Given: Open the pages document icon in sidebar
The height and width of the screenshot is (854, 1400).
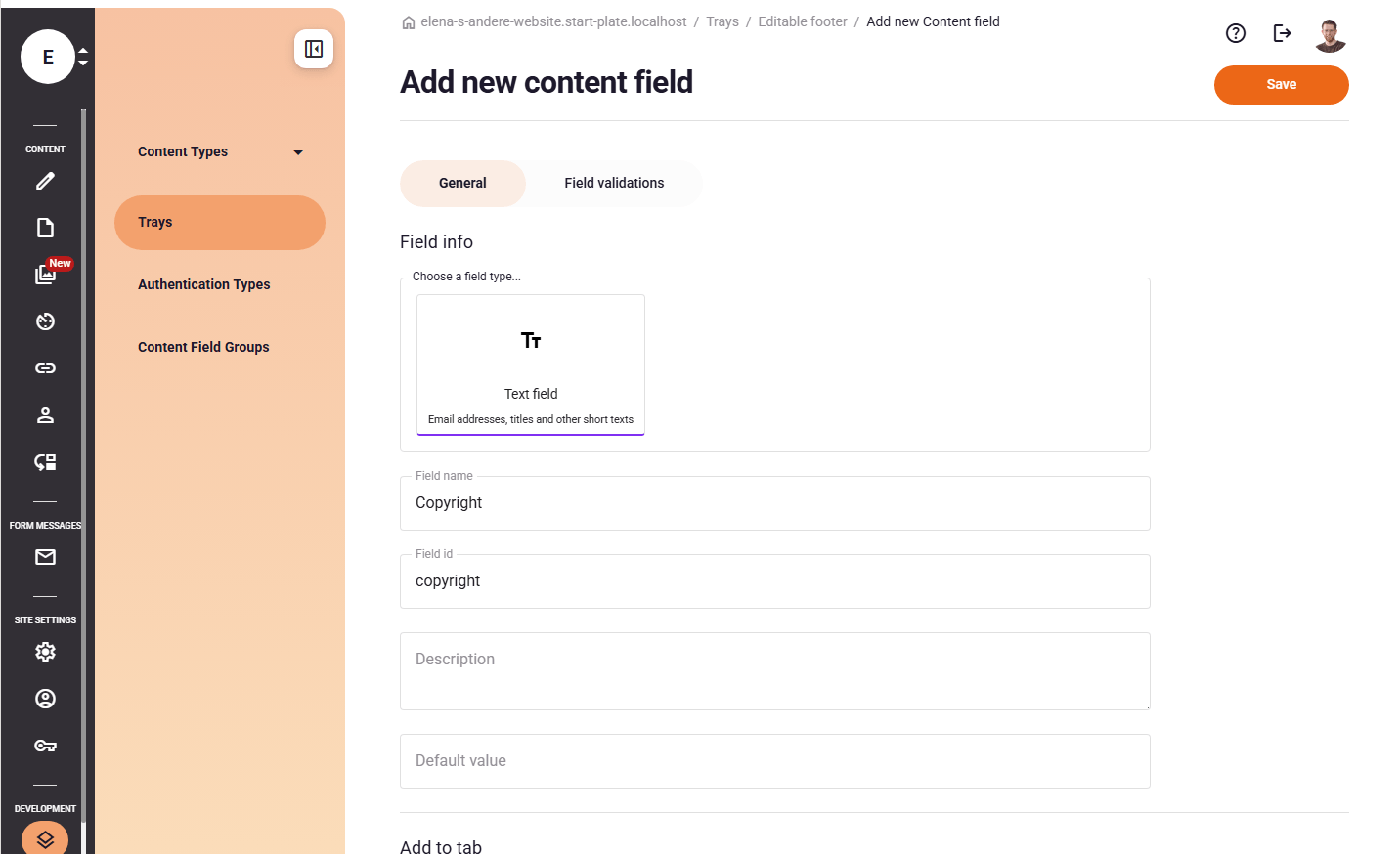Looking at the screenshot, I should (x=45, y=228).
